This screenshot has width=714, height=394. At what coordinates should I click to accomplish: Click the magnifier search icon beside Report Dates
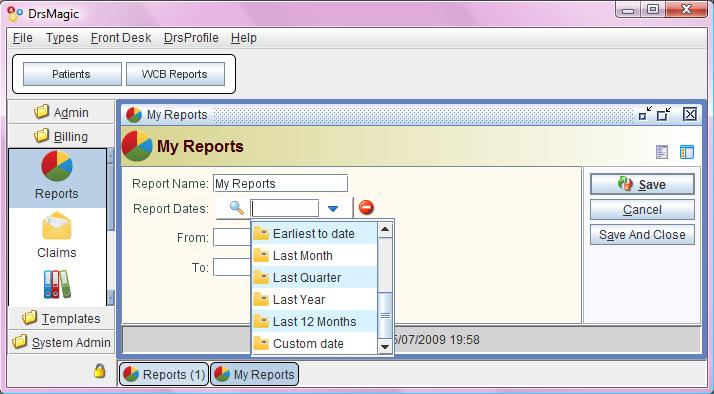[236, 208]
